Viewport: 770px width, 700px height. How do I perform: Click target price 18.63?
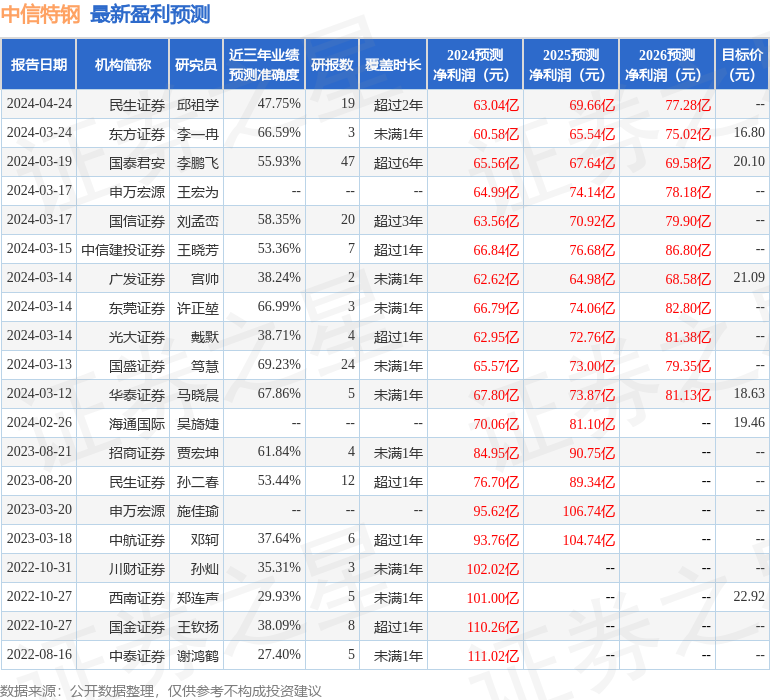[749, 393]
